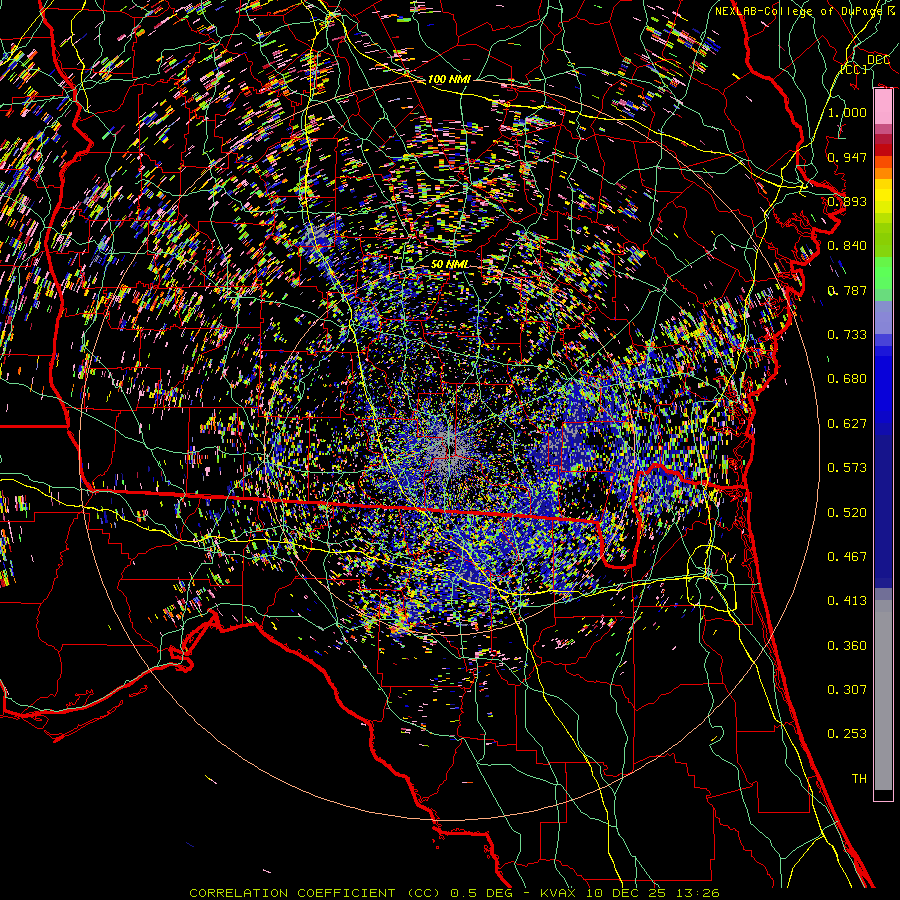Screen dimensions: 900x900
Task: Select the 1.000 value on the legend
Action: (847, 112)
